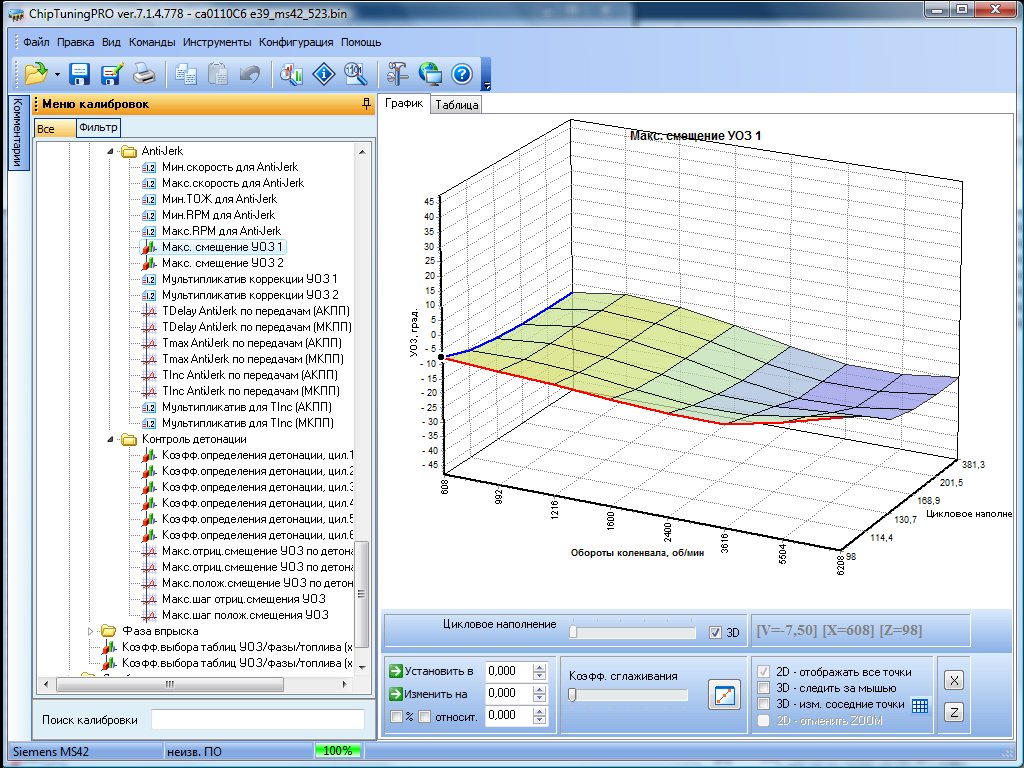Check the 'относит.' checkbox

425,716
